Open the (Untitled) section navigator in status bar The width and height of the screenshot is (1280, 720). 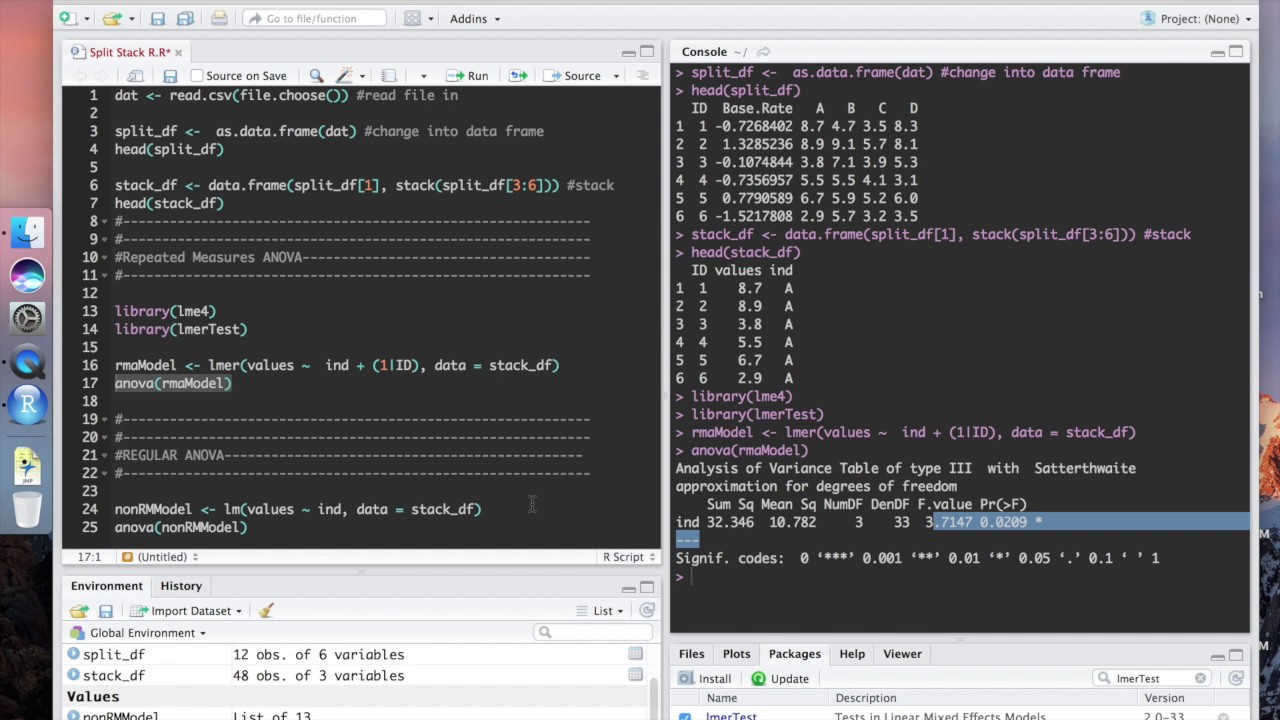(x=160, y=557)
